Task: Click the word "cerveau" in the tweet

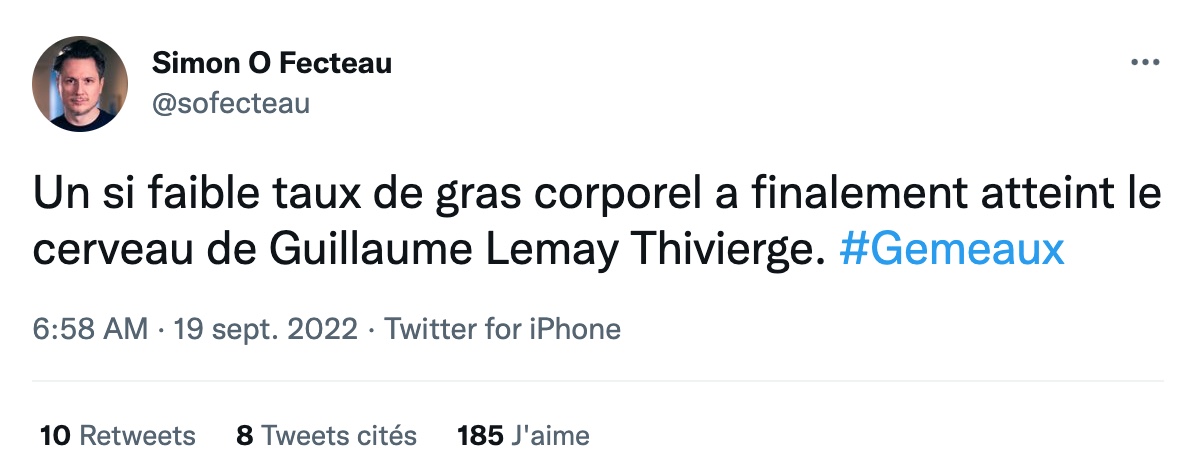Action: click(x=104, y=250)
